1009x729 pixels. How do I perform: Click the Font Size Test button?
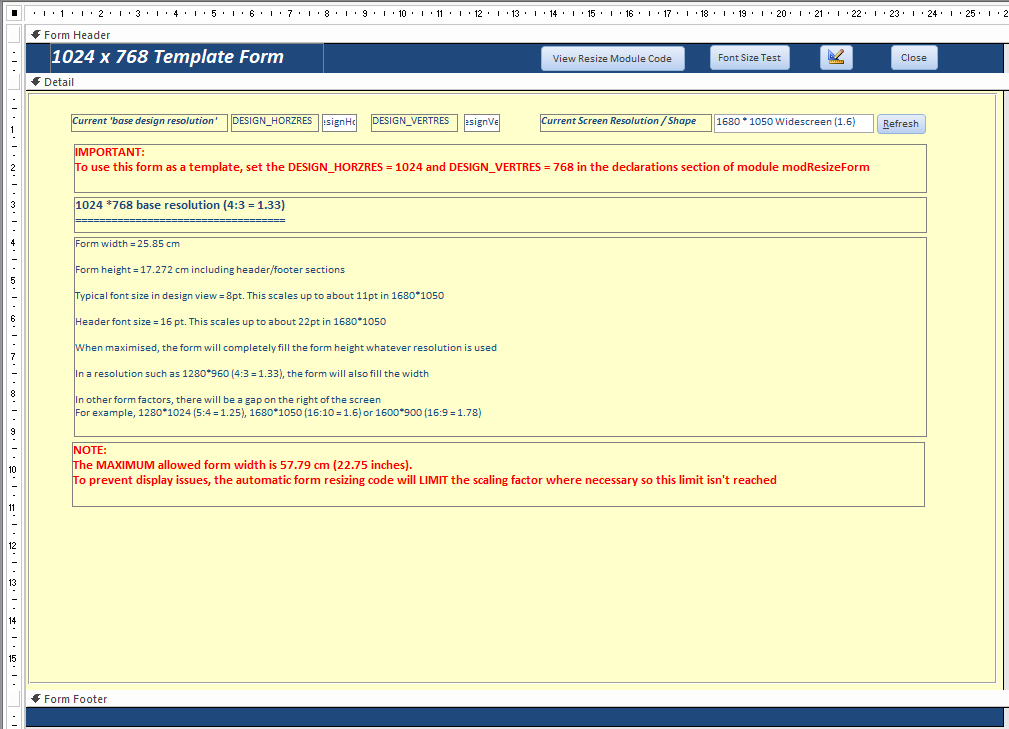749,58
